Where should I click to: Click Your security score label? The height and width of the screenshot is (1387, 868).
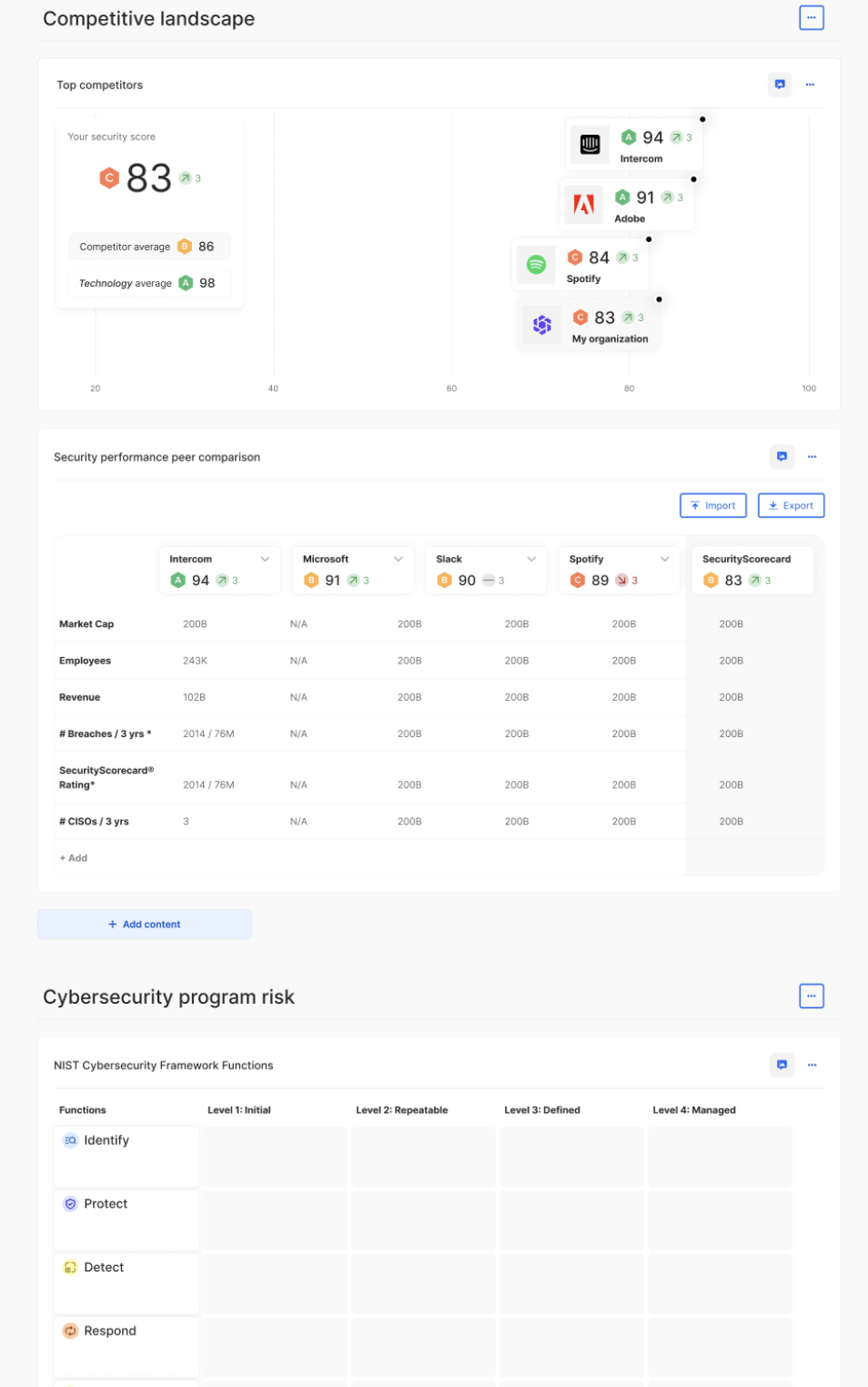click(x=111, y=137)
